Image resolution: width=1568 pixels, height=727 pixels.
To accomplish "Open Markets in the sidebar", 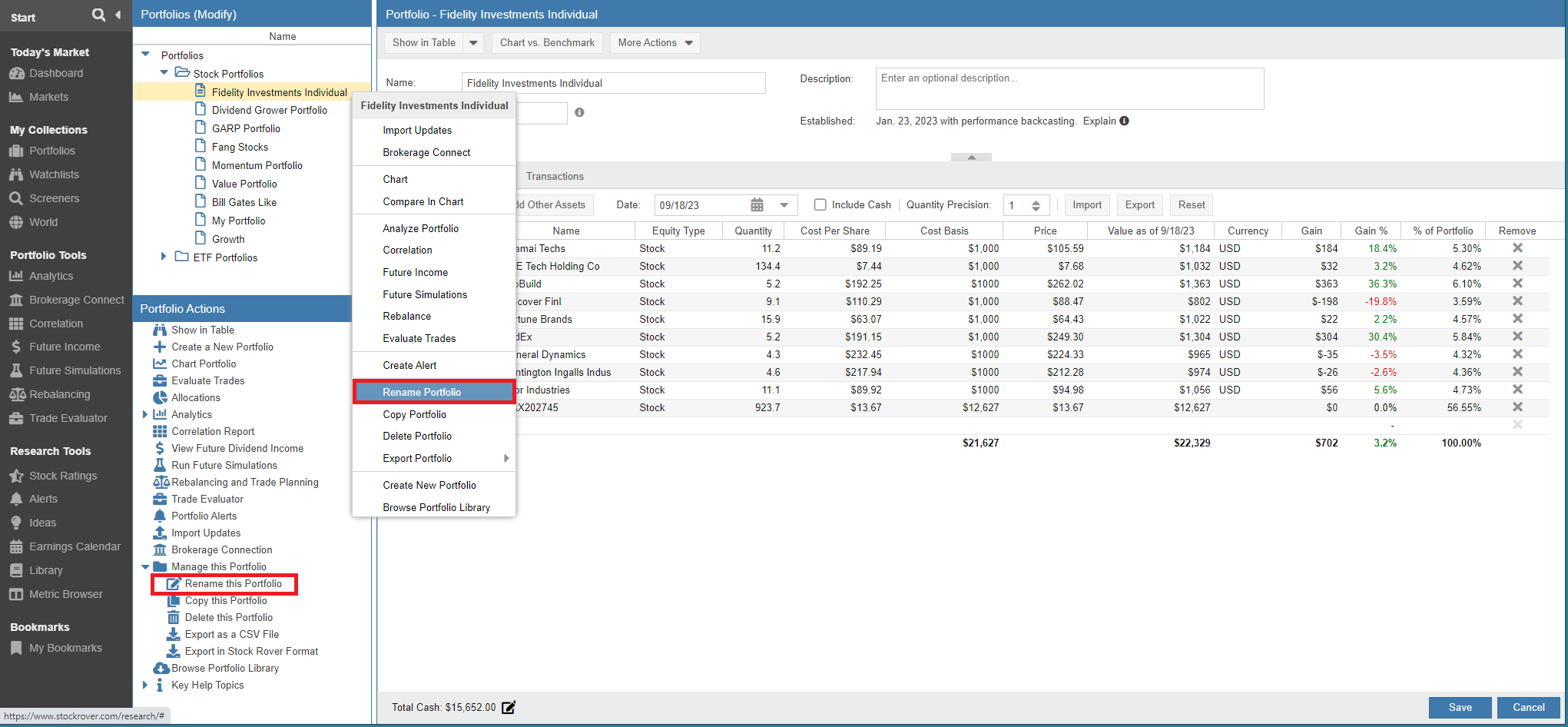I will pos(48,97).
